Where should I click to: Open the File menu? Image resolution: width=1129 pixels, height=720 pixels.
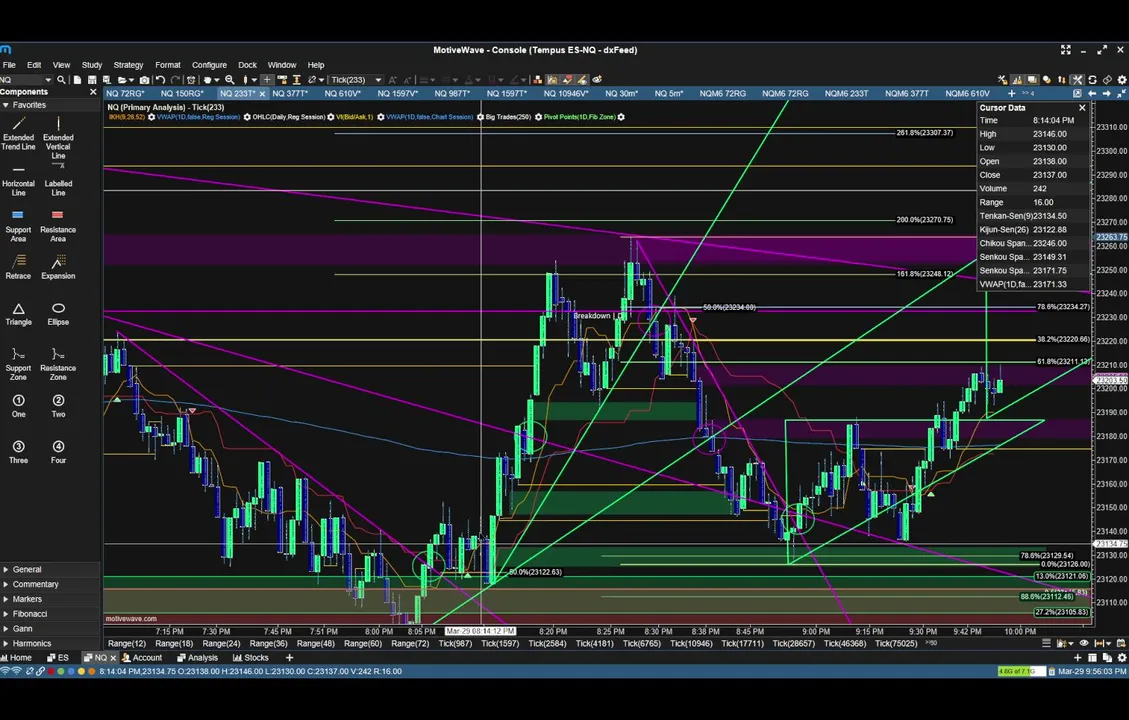point(9,65)
